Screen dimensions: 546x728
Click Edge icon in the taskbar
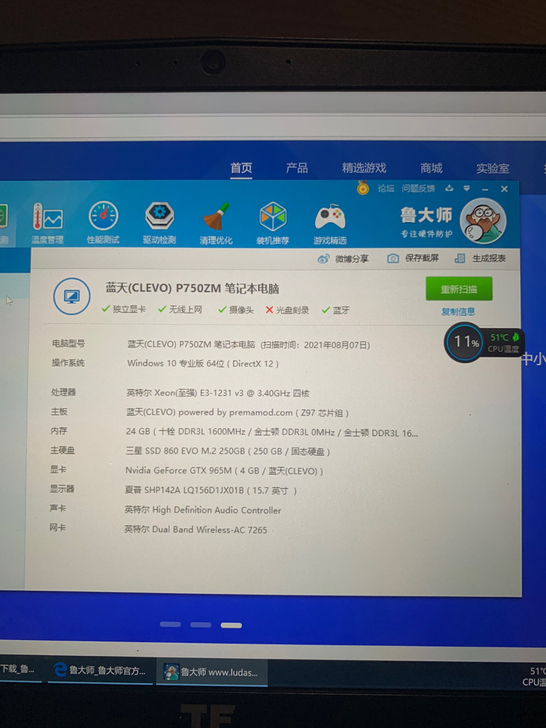coord(60,670)
